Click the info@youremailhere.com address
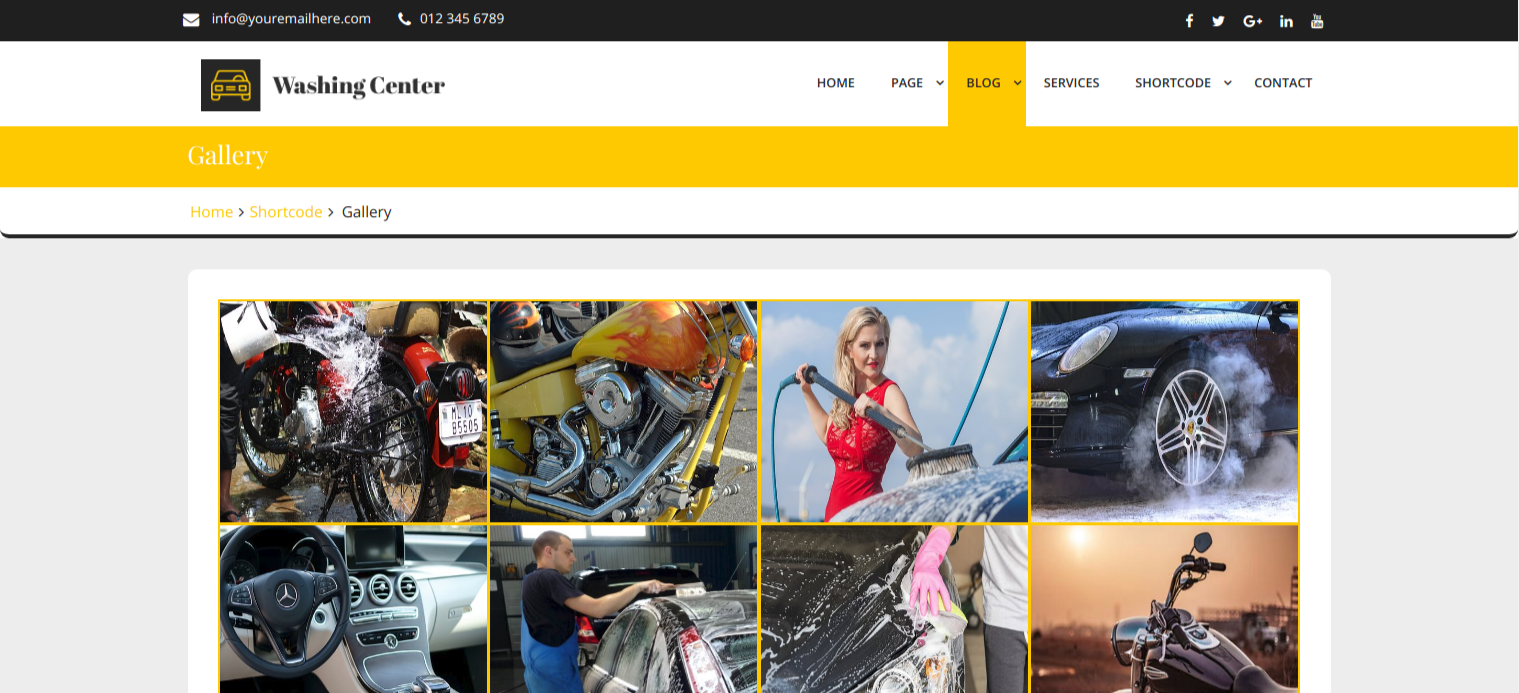Viewport: 1519px width, 693px height. (x=291, y=19)
